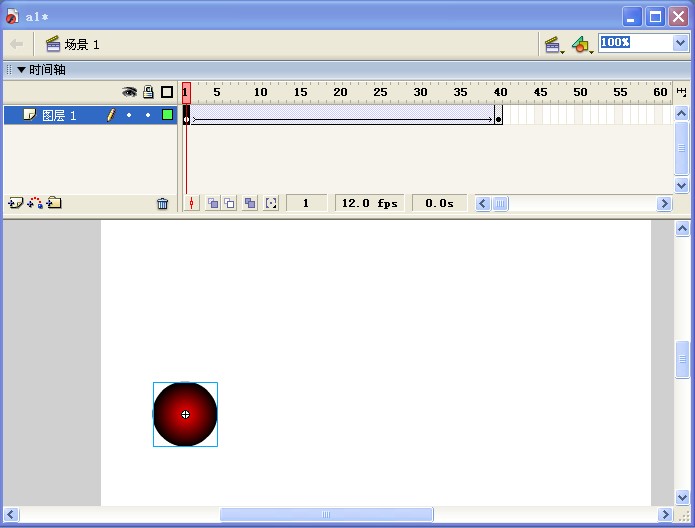The height and width of the screenshot is (528, 695).
Task: Toggle lock all layers icon
Action: (148, 92)
